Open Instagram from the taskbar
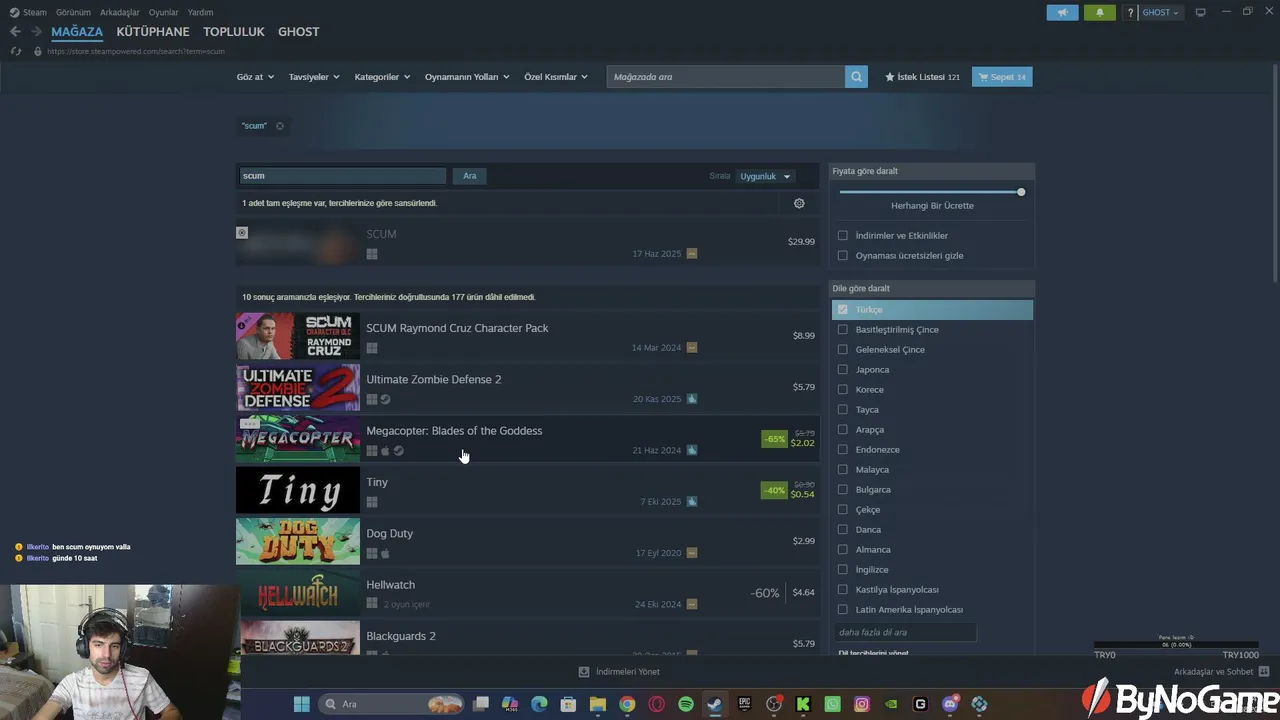The width and height of the screenshot is (1280, 720). tap(862, 704)
